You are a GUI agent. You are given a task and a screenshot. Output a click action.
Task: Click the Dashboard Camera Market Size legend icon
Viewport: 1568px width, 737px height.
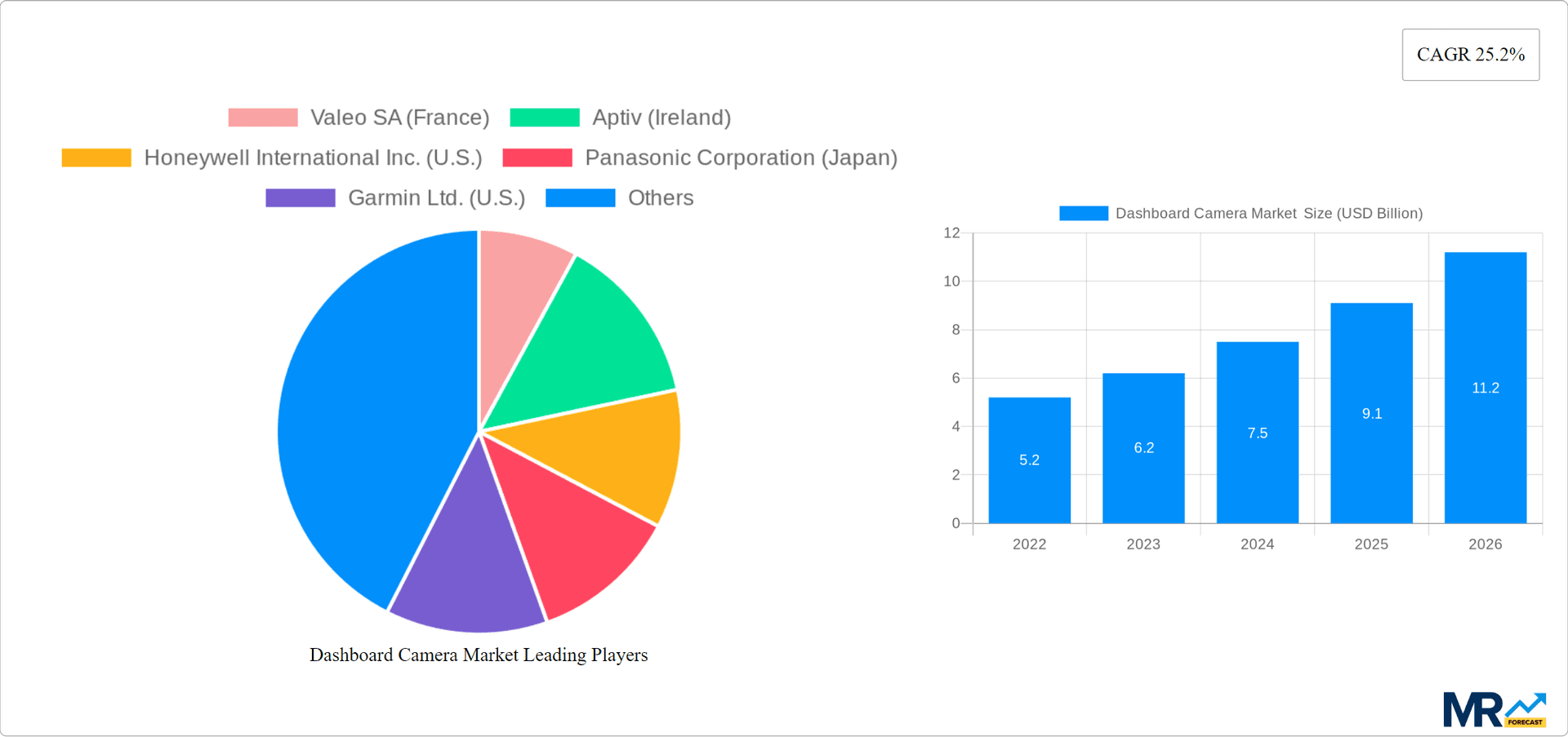tap(1084, 213)
